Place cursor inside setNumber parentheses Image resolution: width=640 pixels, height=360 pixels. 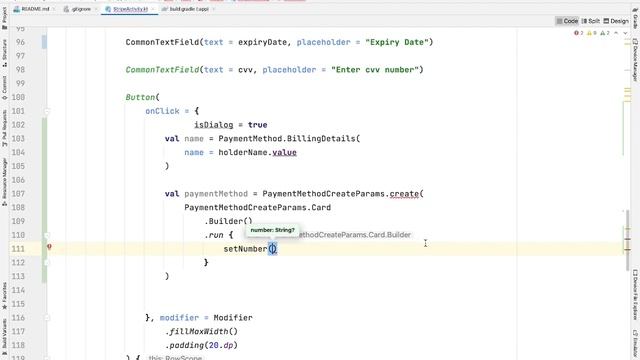pyautogui.click(x=272, y=249)
